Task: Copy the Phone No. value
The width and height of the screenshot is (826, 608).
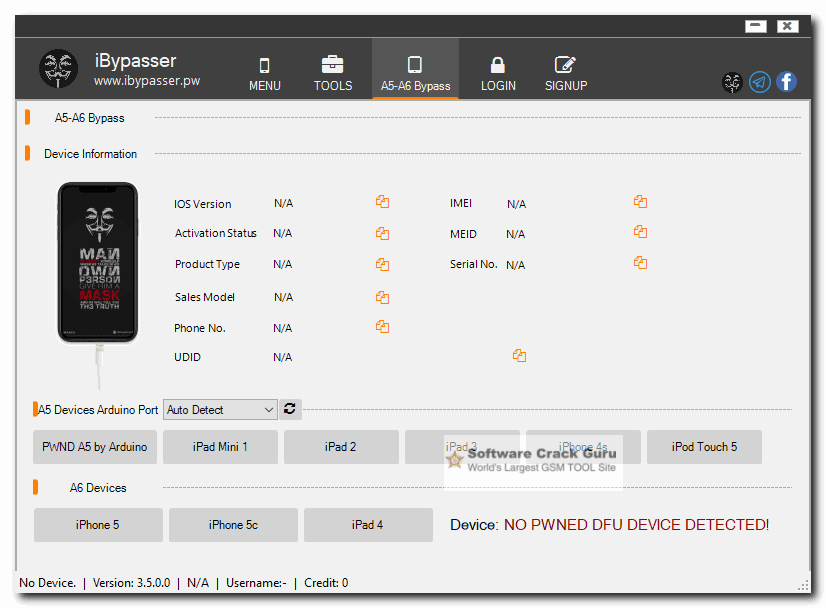Action: pos(382,327)
